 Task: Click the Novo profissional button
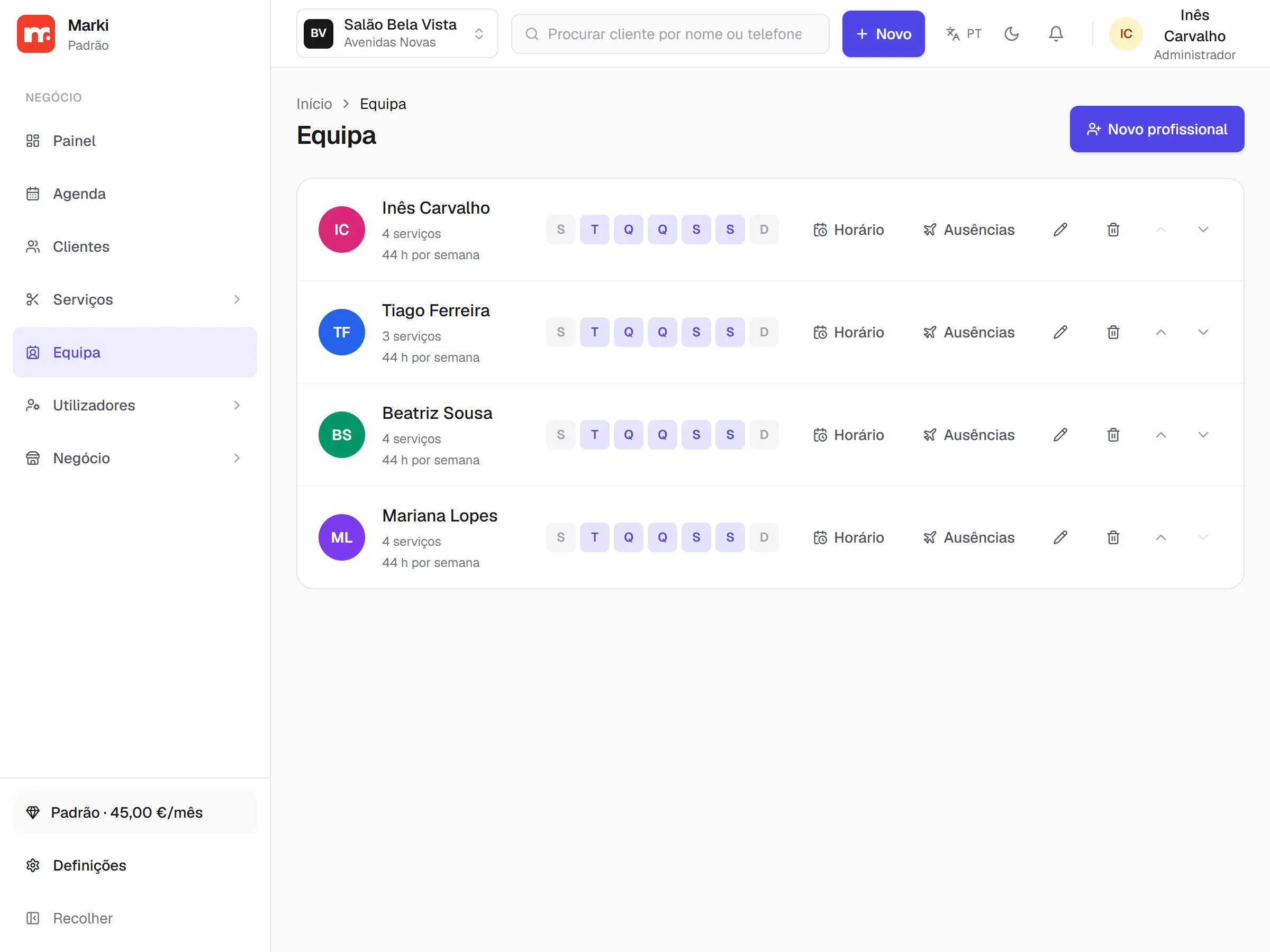pyautogui.click(x=1156, y=129)
